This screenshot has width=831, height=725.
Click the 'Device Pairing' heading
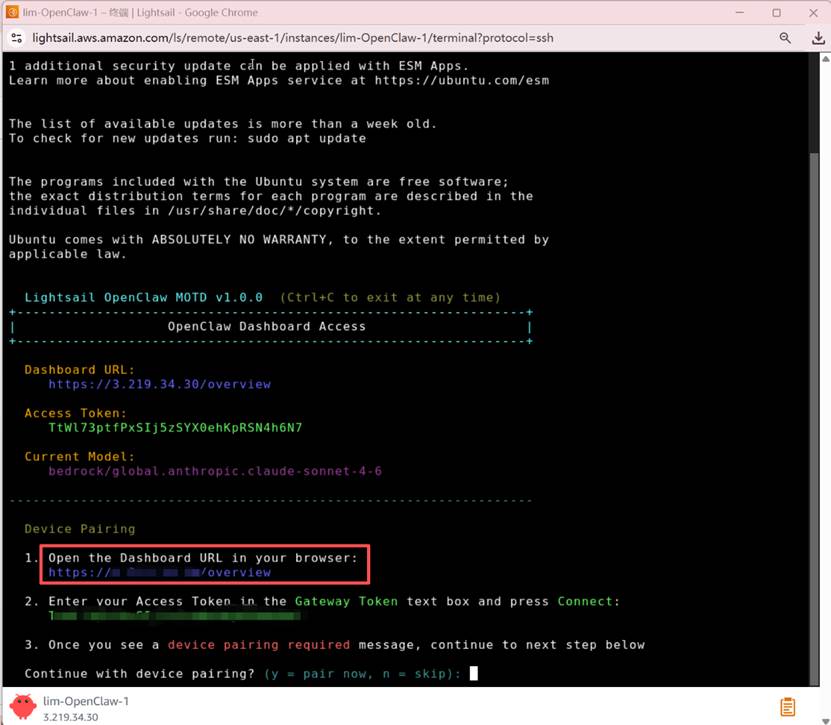(79, 529)
